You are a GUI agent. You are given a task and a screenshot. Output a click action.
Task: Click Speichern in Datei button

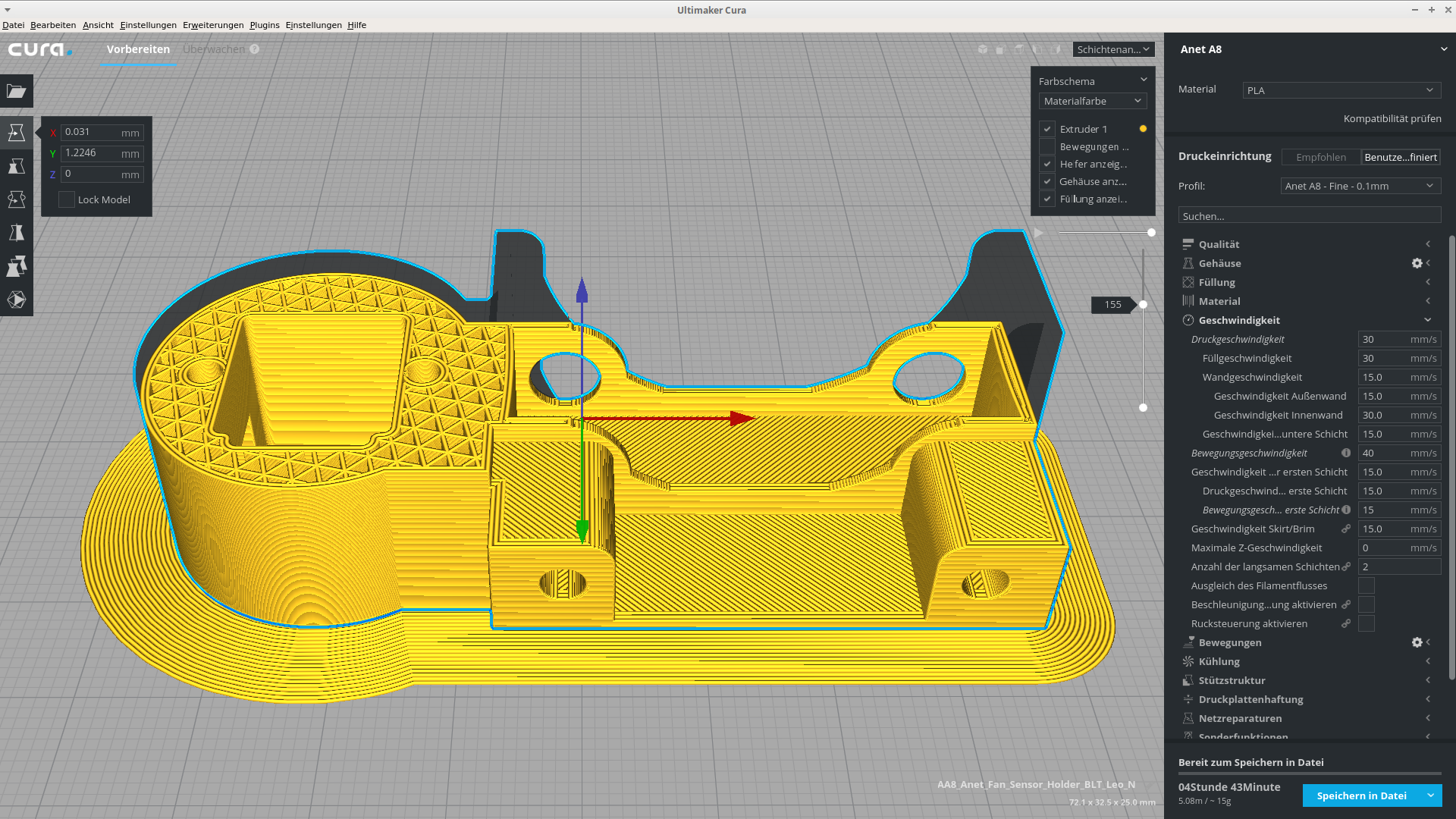click(x=1361, y=795)
